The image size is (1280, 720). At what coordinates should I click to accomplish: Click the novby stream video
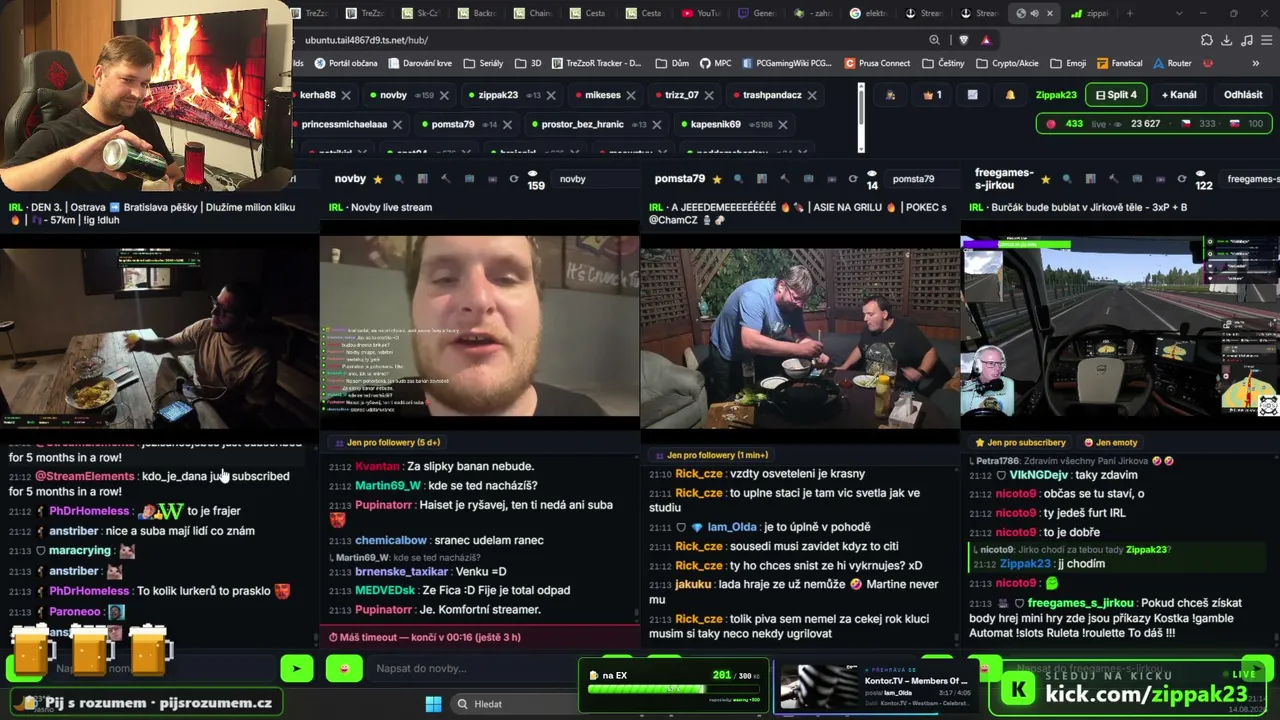(x=479, y=326)
